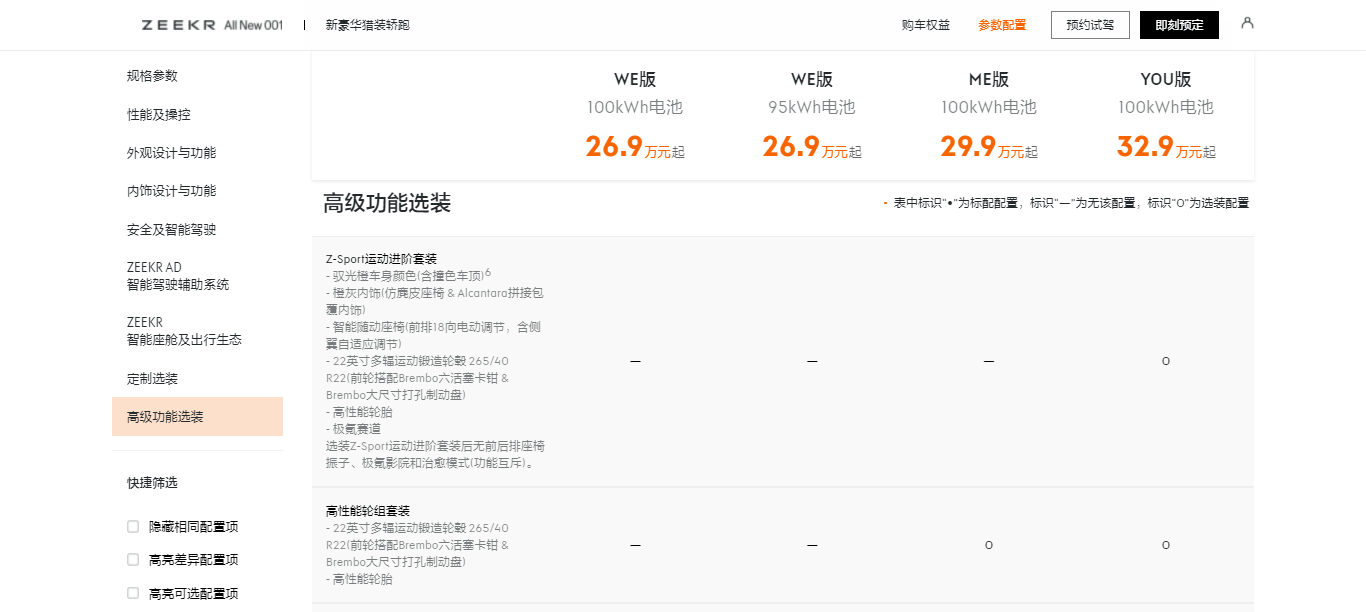The height and width of the screenshot is (612, 1366).
Task: Click the Z-Sport运动进阶套装 row title
Action: point(381,258)
